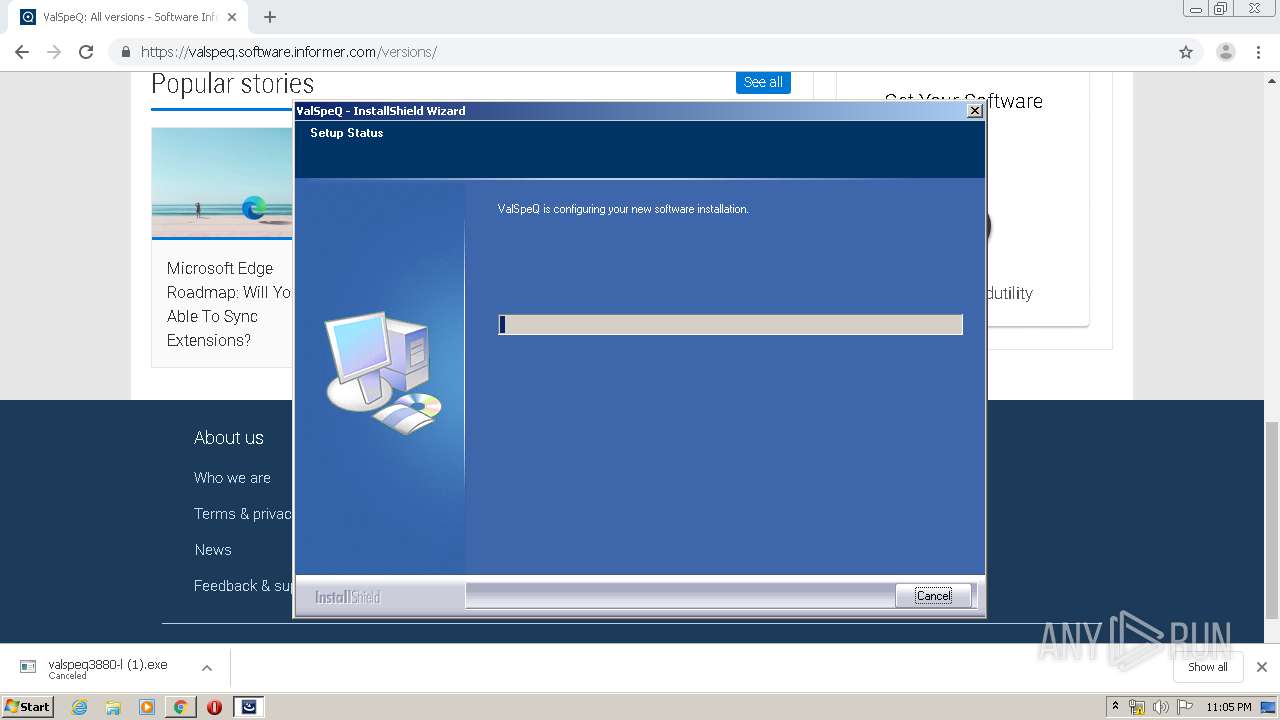Cancel the ValSpeQ installation
1280x720 pixels.
tap(933, 595)
